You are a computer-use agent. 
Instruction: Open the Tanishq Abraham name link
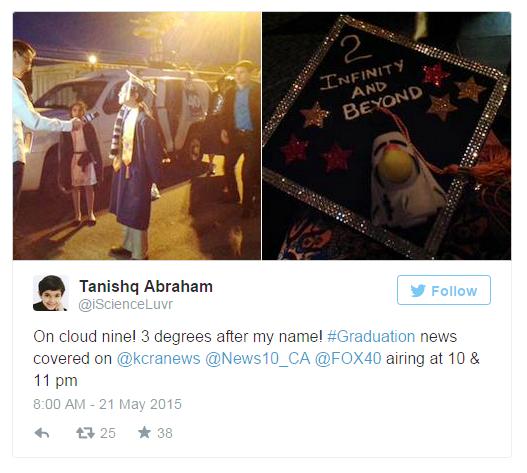(146, 286)
